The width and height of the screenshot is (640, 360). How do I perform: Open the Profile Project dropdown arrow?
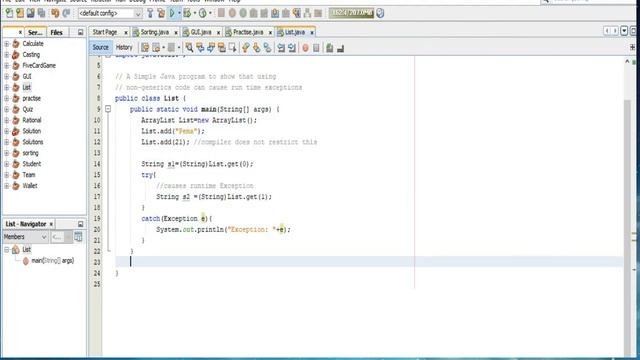pyautogui.click(x=210, y=13)
